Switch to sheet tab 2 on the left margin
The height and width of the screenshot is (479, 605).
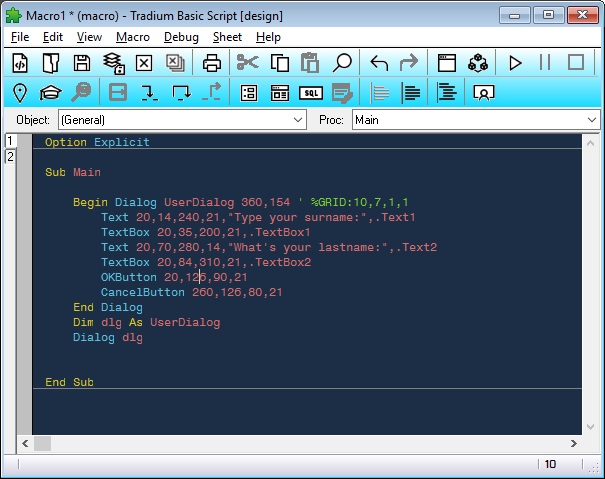(10, 157)
